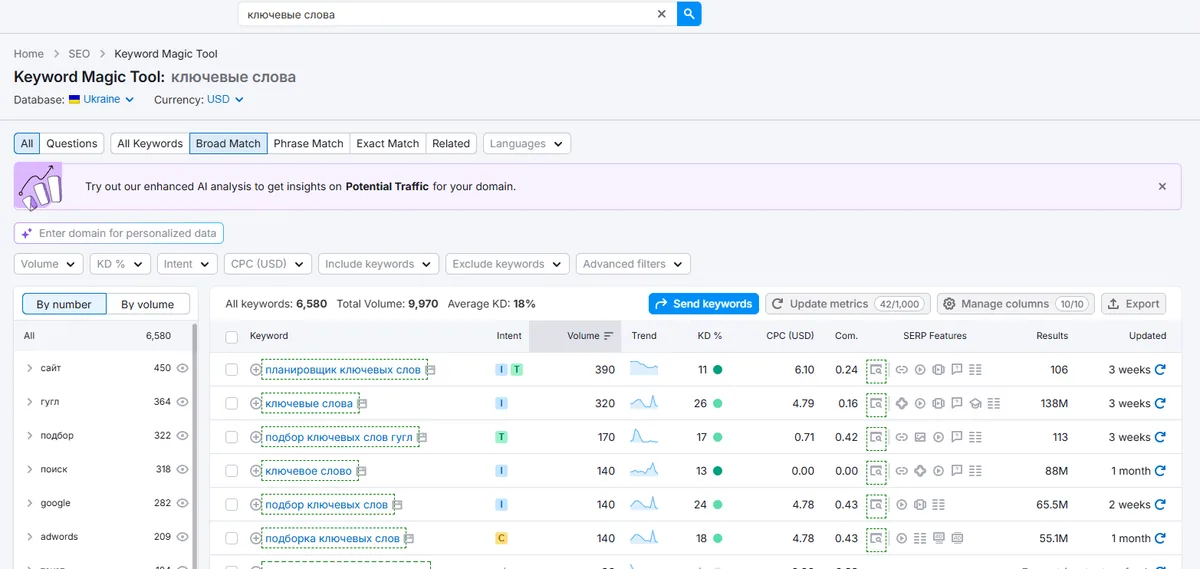Open keyword page icon beside ключевое слово
Screen dimensions: 1200x569
pyautogui.click(x=361, y=471)
